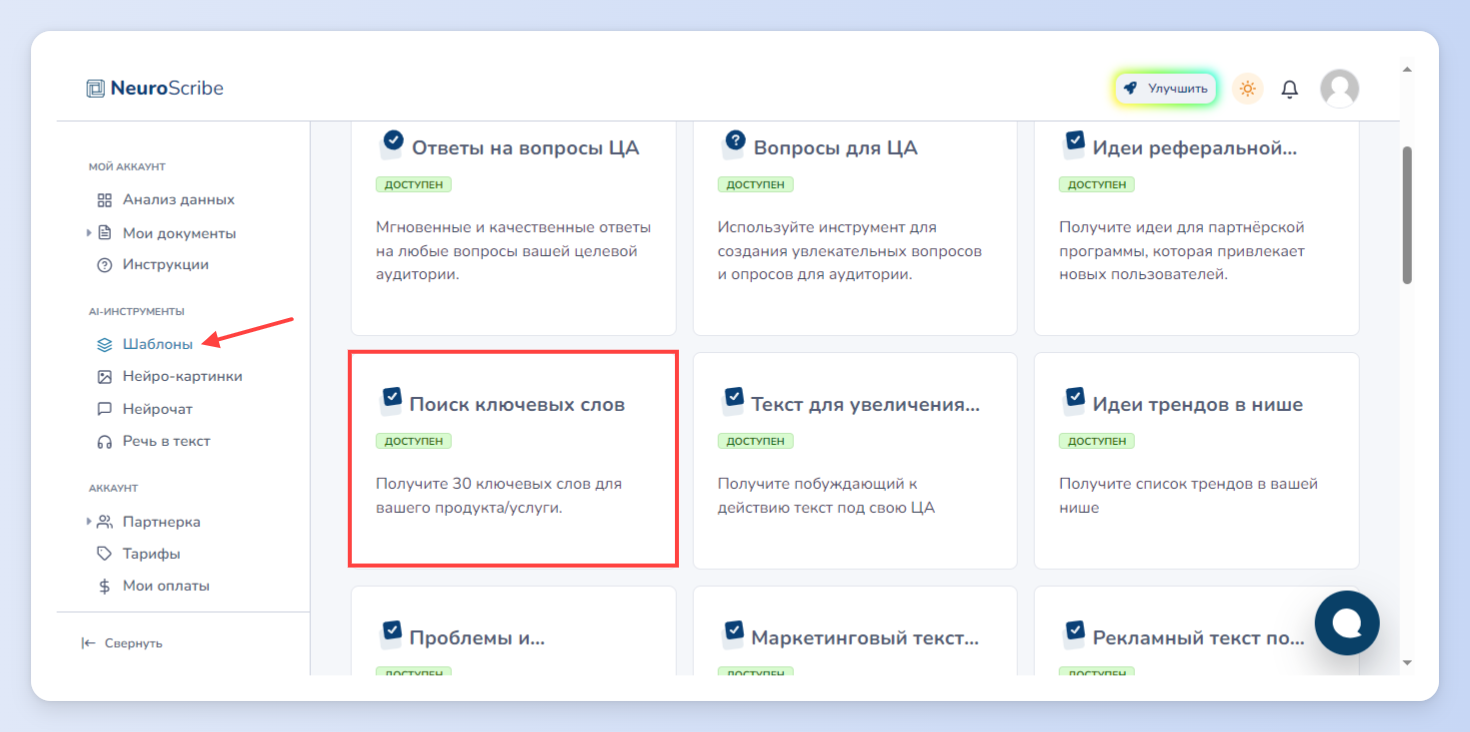Open the Поиск ключевых слов title
The width and height of the screenshot is (1470, 732).
(x=517, y=405)
